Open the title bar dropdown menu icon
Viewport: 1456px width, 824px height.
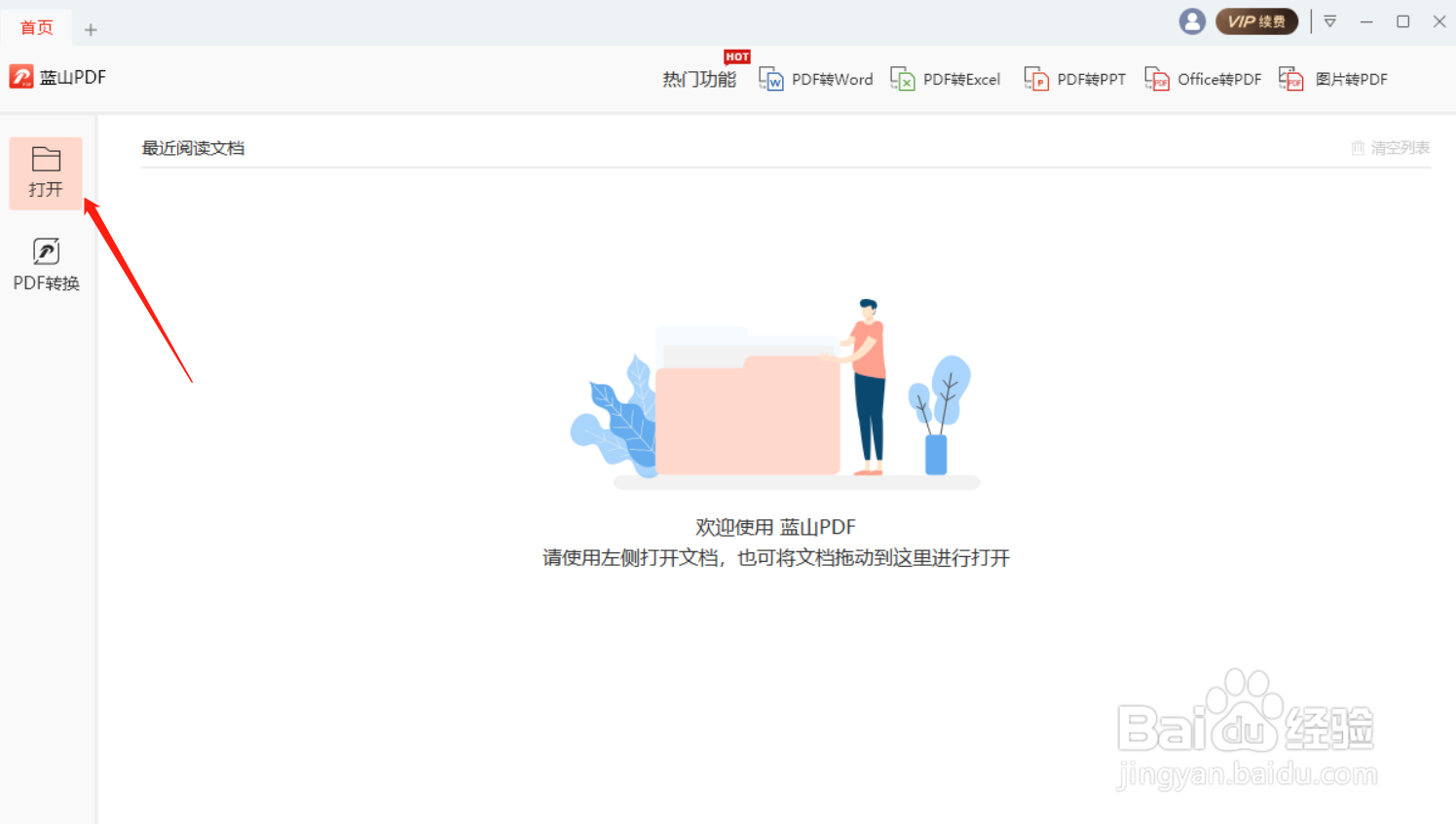pyautogui.click(x=1329, y=21)
